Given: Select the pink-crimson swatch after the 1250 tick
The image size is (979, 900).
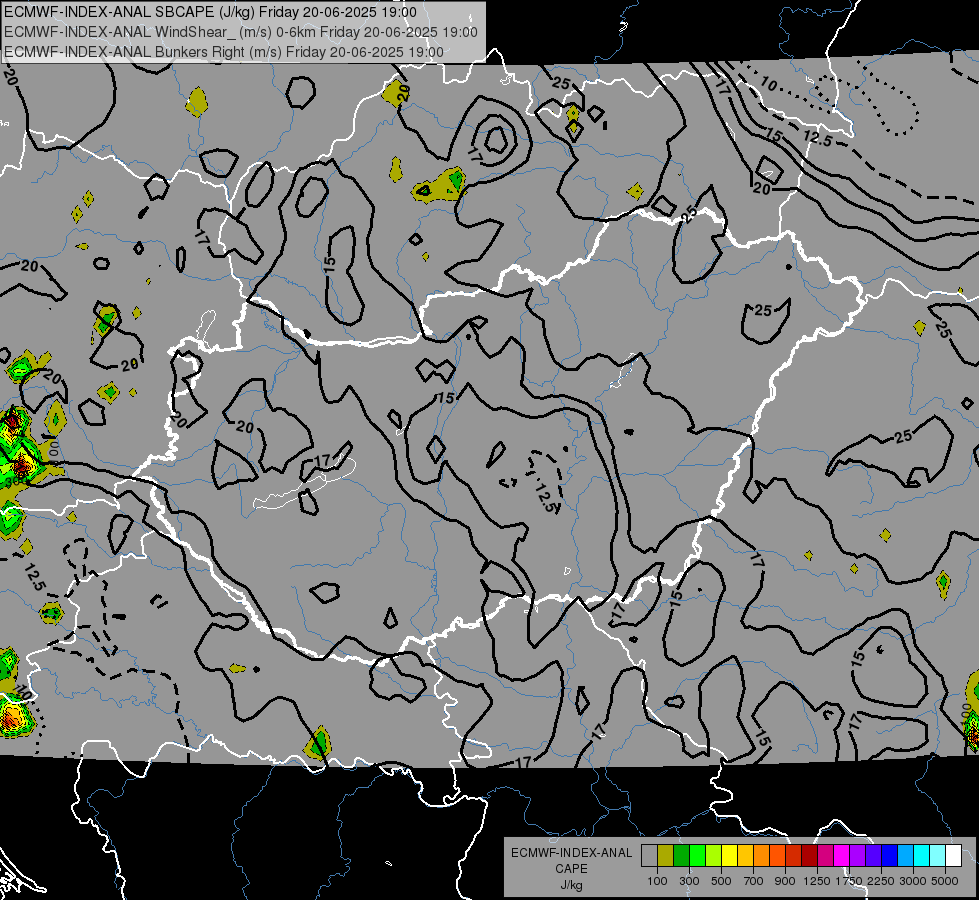Looking at the screenshot, I should [825, 856].
